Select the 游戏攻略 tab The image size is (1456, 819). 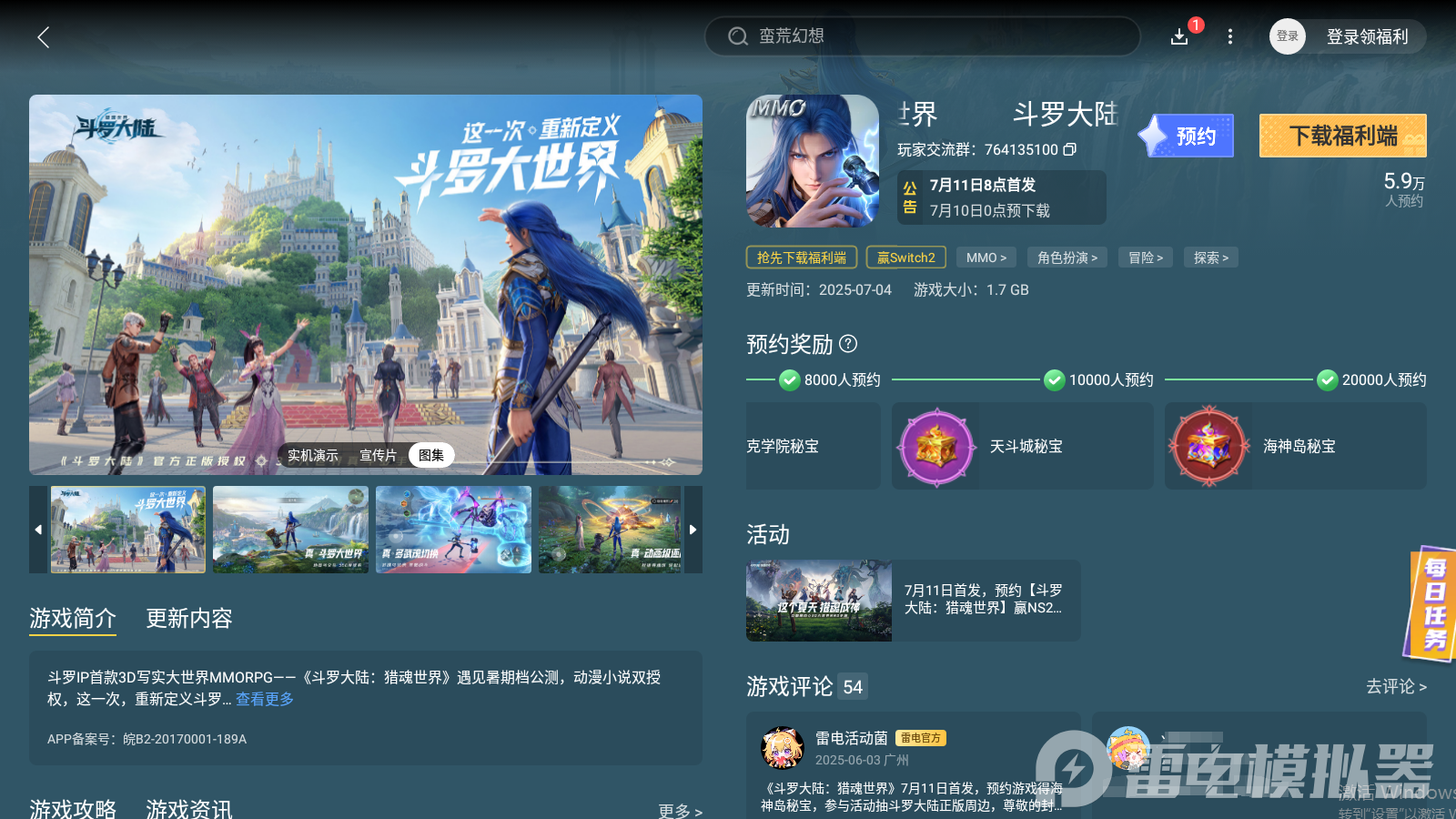click(73, 808)
